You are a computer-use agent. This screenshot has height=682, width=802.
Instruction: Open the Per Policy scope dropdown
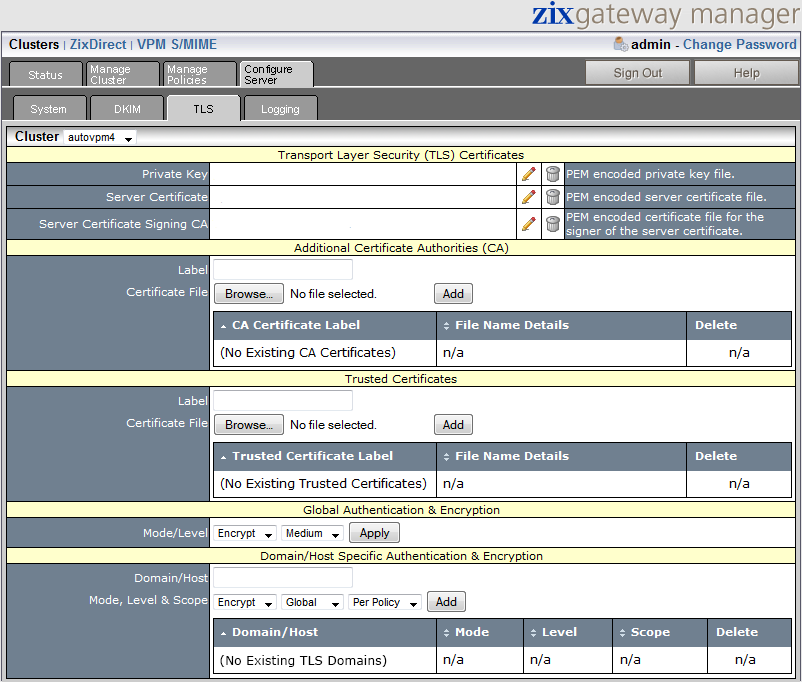(385, 602)
